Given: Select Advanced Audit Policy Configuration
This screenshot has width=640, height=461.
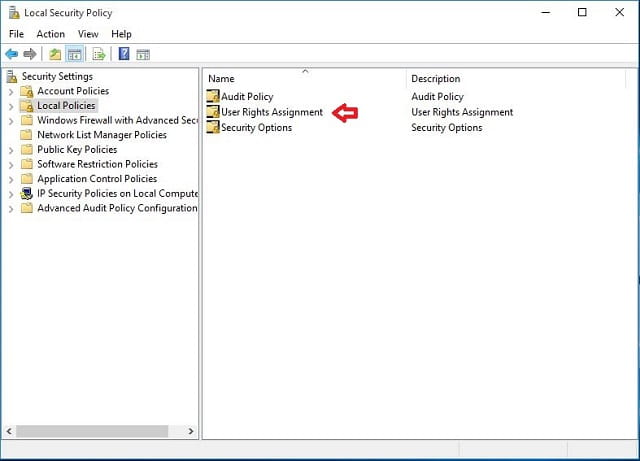Looking at the screenshot, I should tap(117, 208).
